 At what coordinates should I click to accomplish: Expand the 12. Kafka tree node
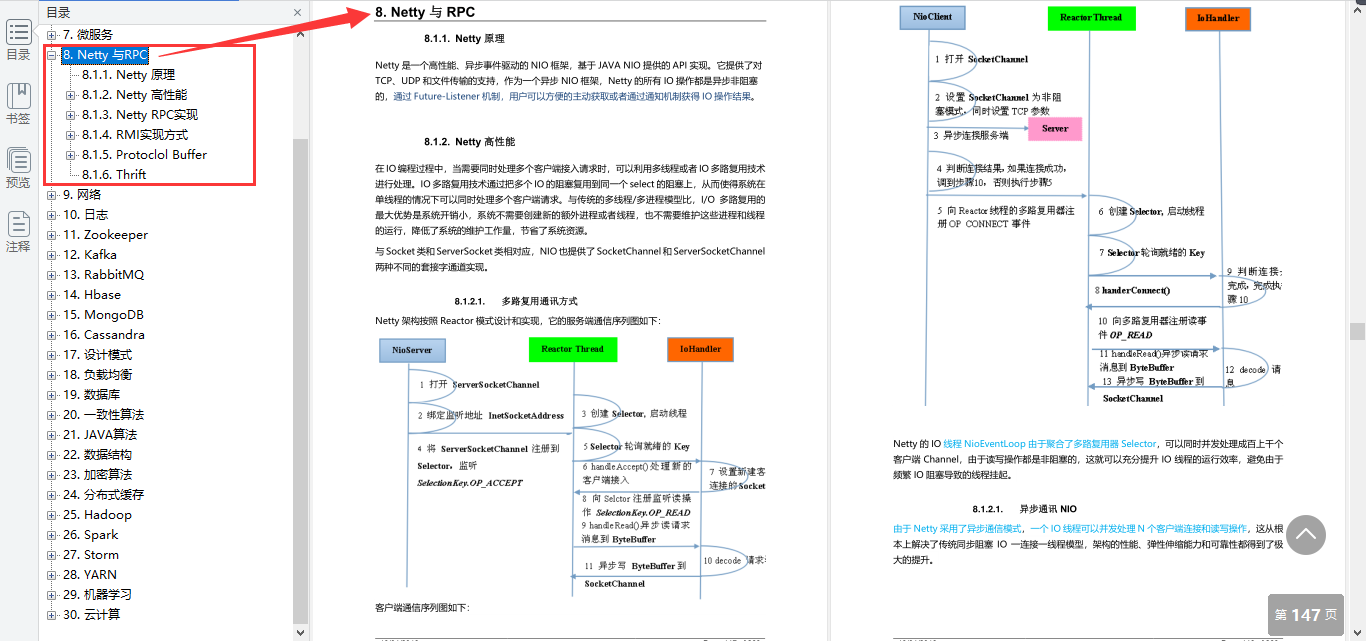52,255
